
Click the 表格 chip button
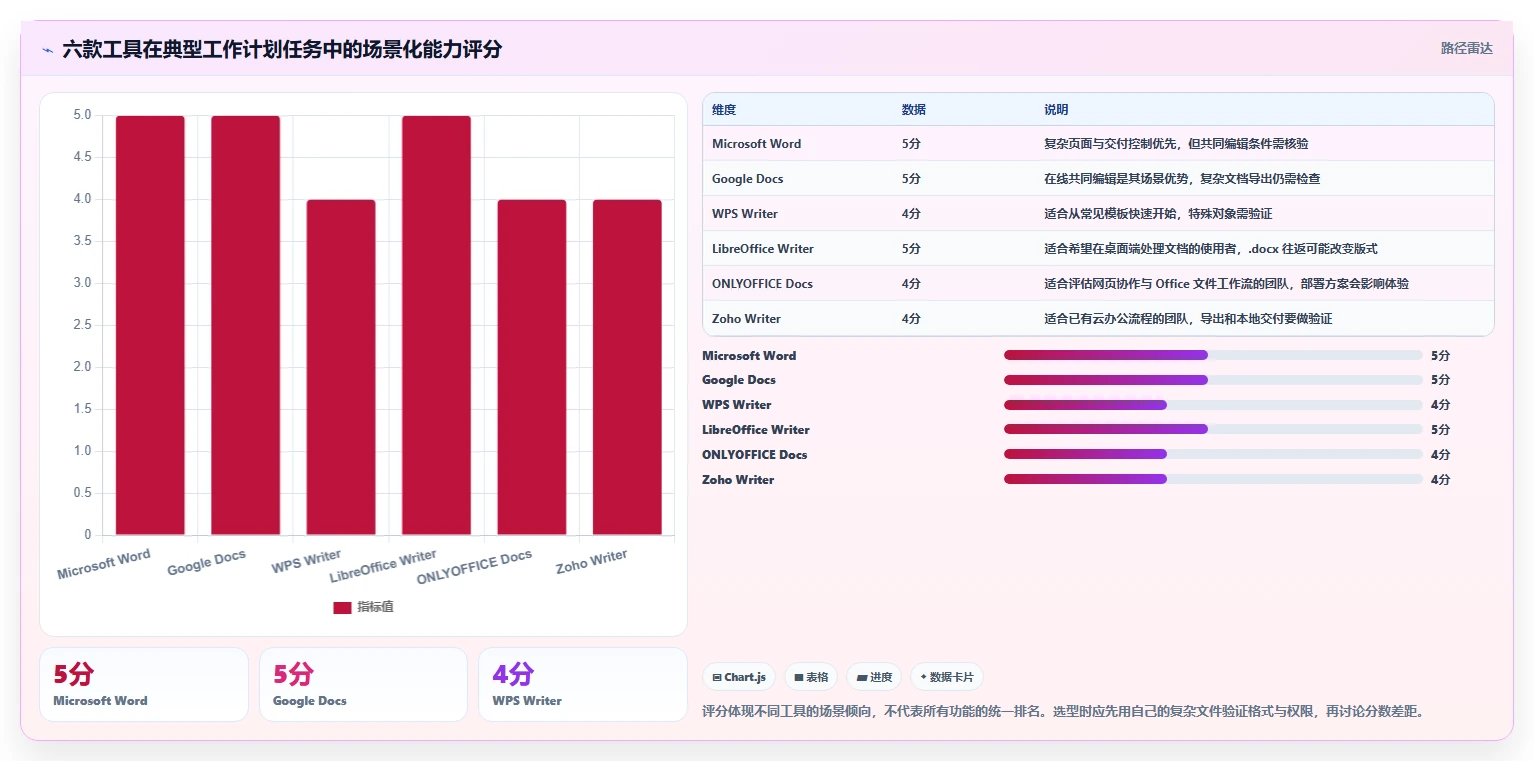[x=811, y=677]
